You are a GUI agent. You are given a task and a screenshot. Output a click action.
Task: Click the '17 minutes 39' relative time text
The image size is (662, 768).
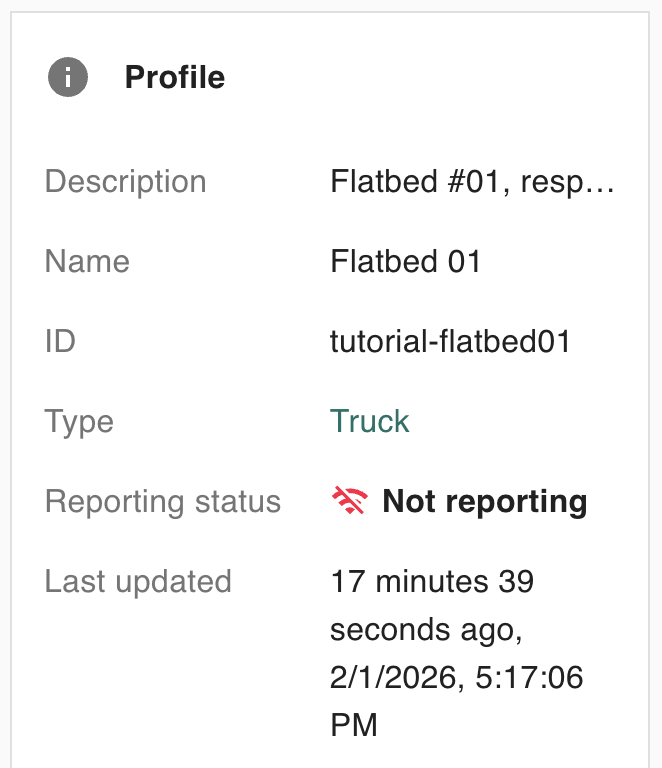click(x=431, y=581)
